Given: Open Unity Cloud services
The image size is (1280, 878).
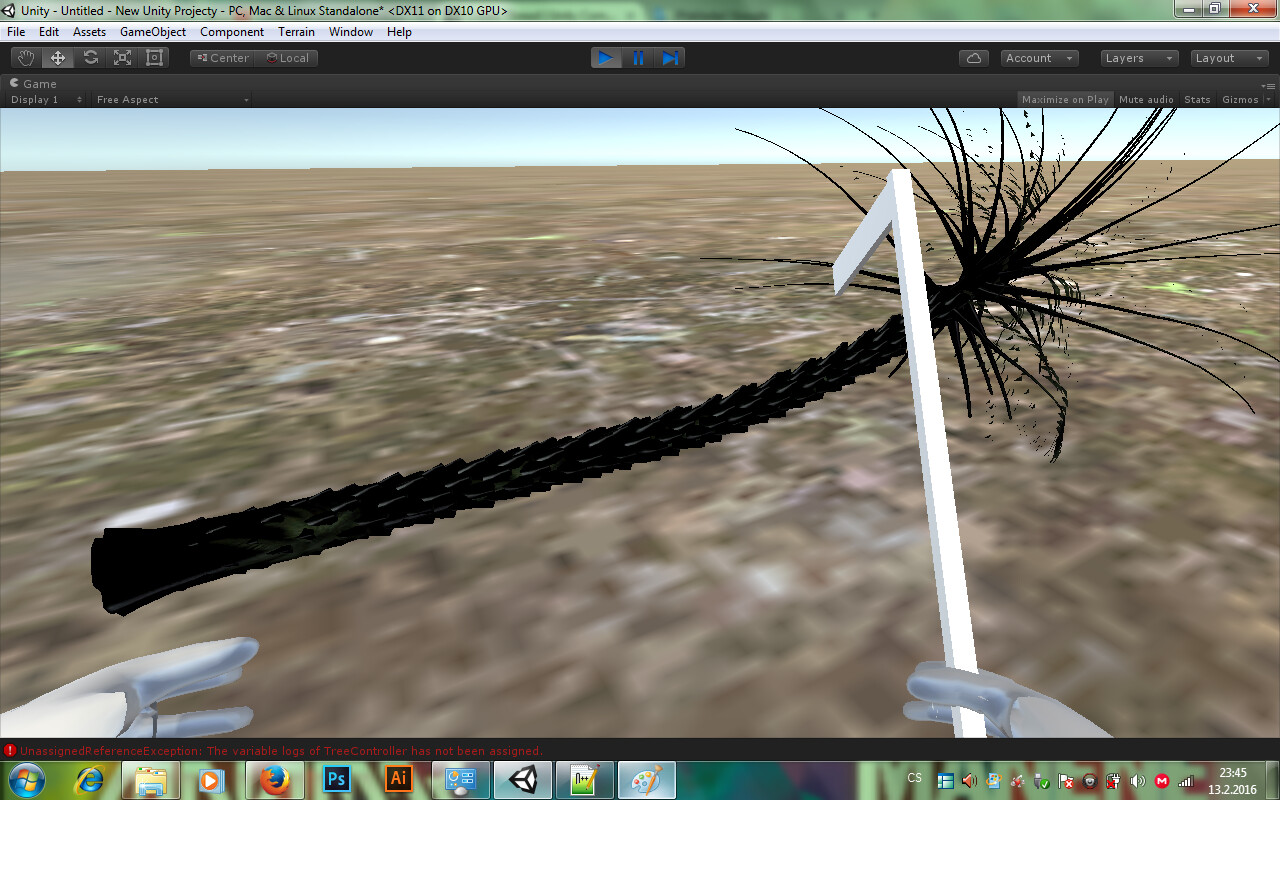Looking at the screenshot, I should click(974, 57).
